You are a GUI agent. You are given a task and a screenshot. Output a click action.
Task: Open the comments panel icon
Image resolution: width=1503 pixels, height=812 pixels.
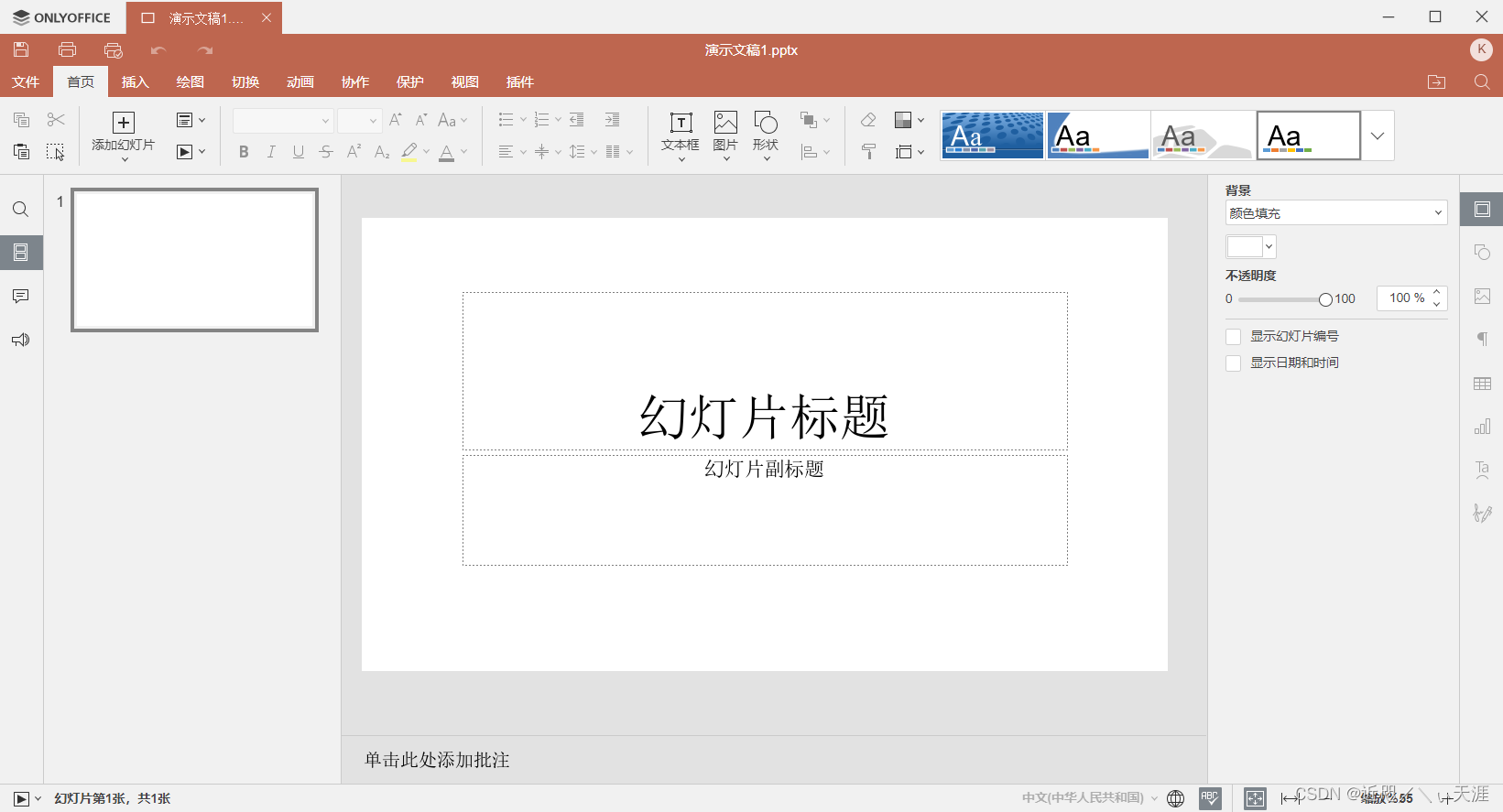(x=21, y=297)
